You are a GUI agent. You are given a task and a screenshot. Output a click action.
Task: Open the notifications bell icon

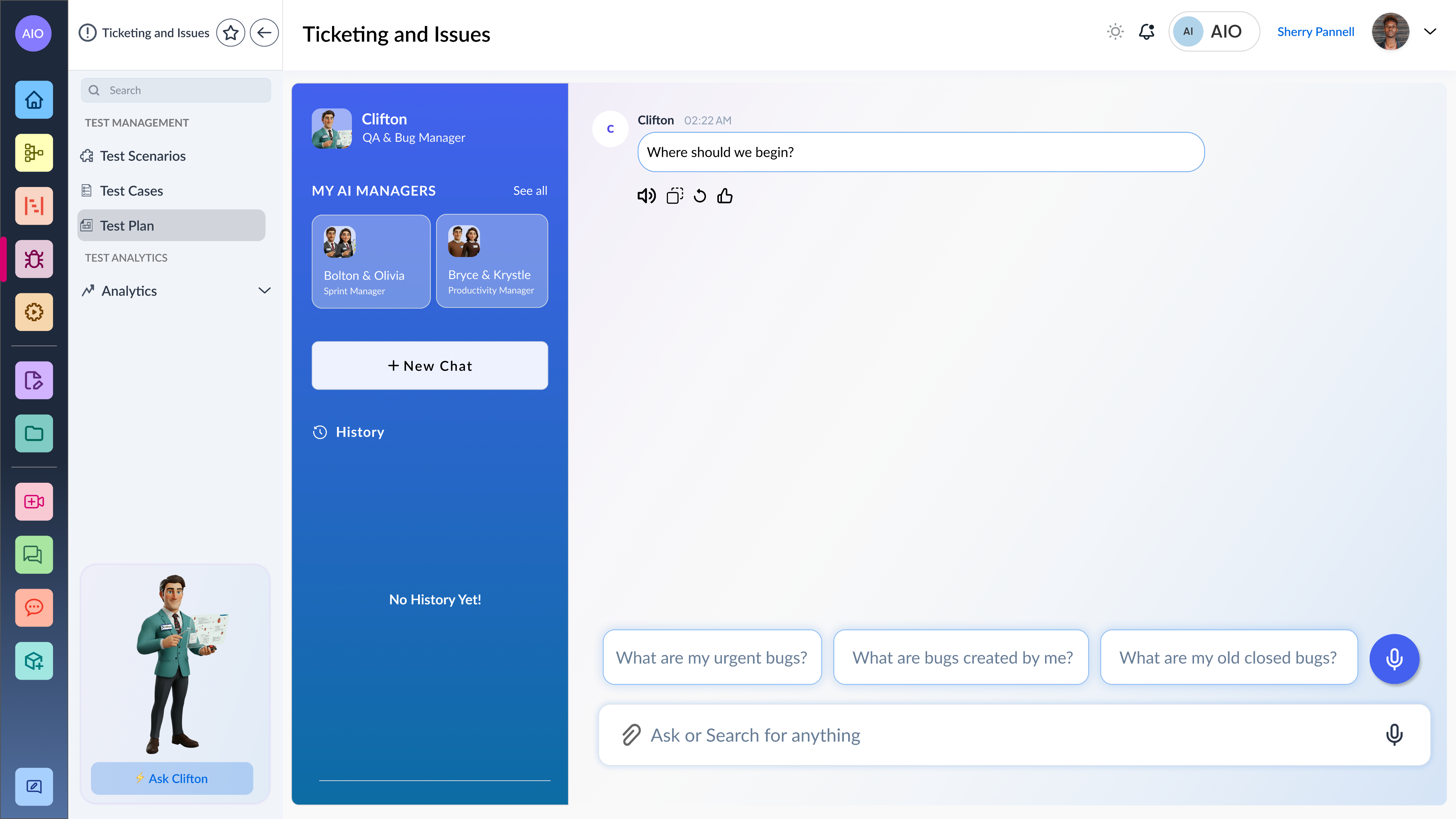(x=1146, y=32)
